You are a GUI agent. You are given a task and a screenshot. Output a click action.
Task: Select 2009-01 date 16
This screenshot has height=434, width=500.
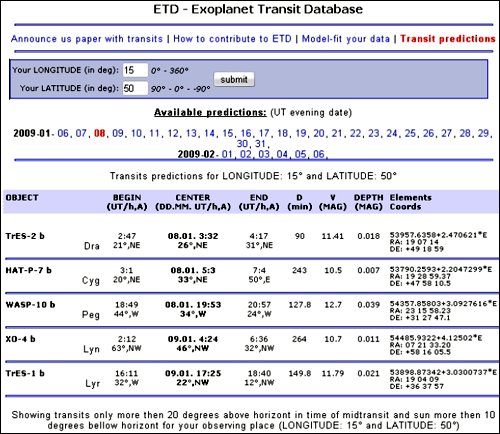(246, 133)
